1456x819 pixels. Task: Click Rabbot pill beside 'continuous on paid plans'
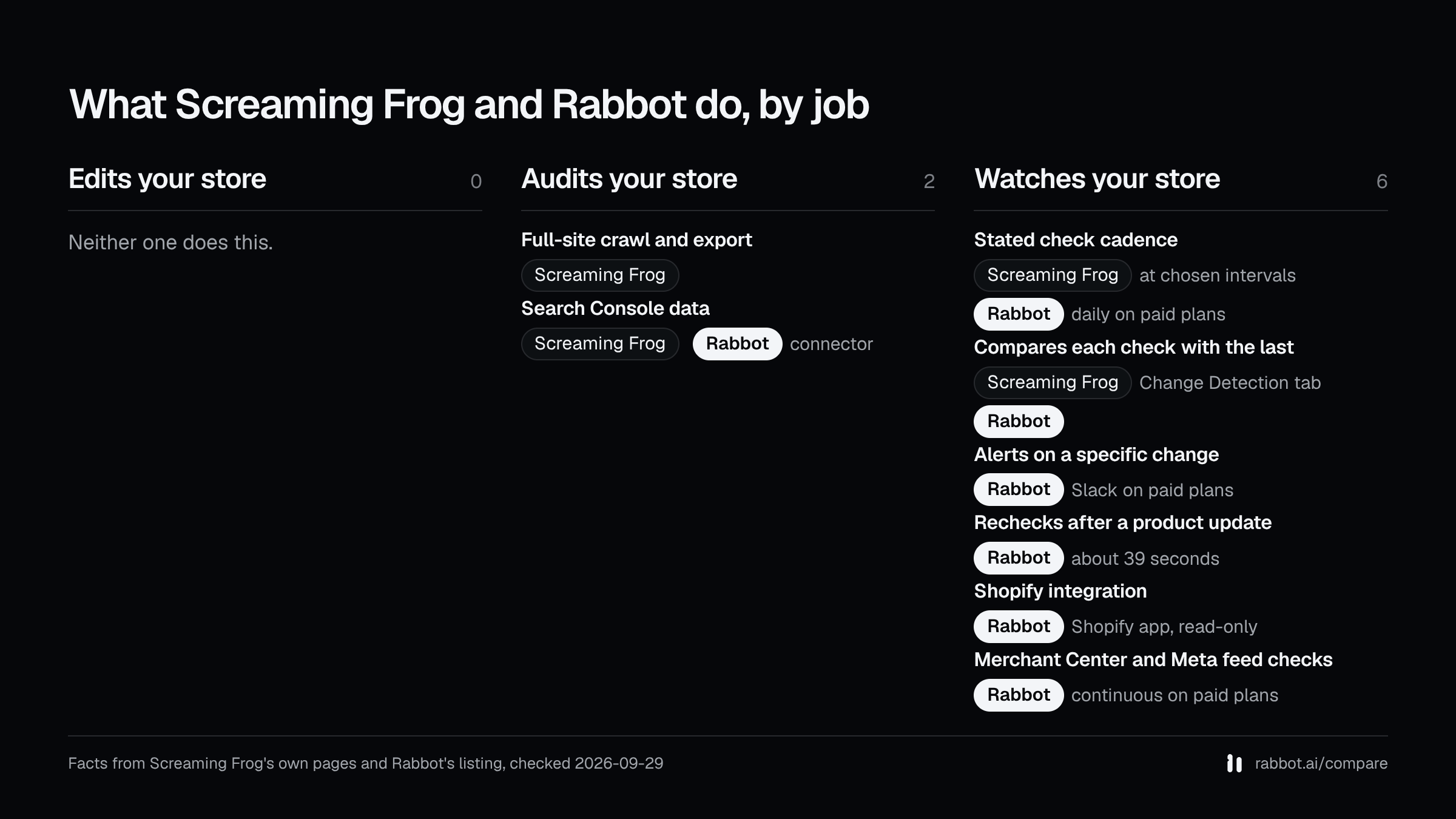1019,695
